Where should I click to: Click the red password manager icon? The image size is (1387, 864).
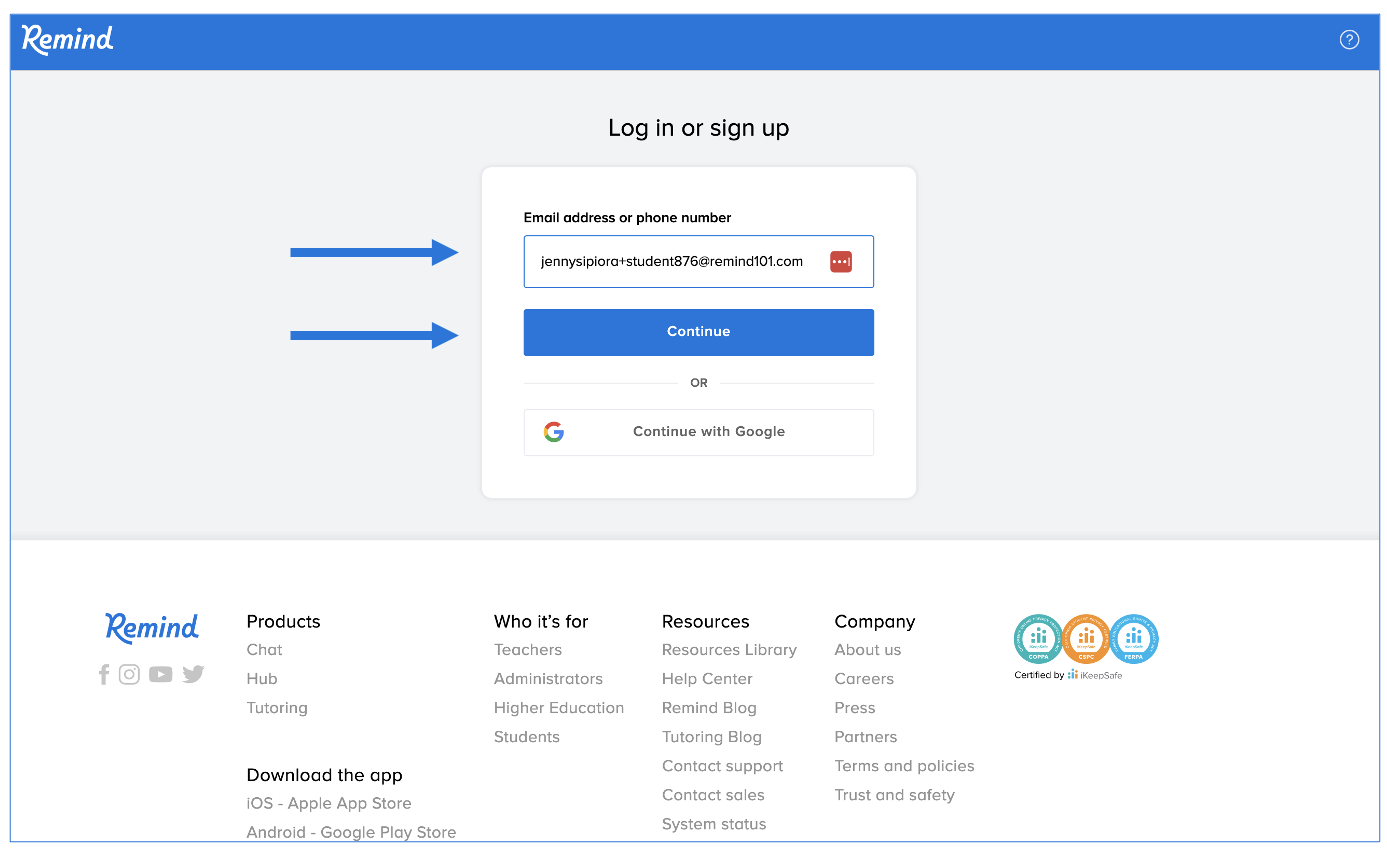point(840,262)
